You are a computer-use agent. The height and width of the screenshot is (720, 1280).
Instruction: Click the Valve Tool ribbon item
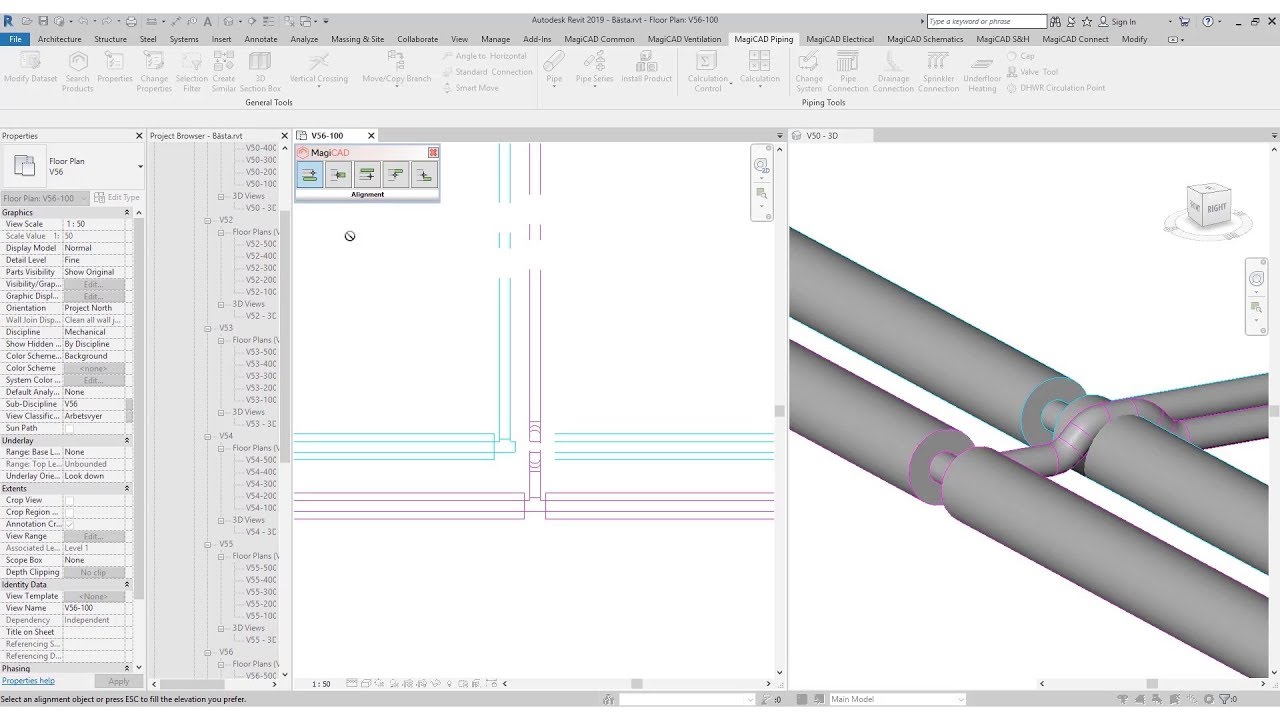(x=1033, y=72)
